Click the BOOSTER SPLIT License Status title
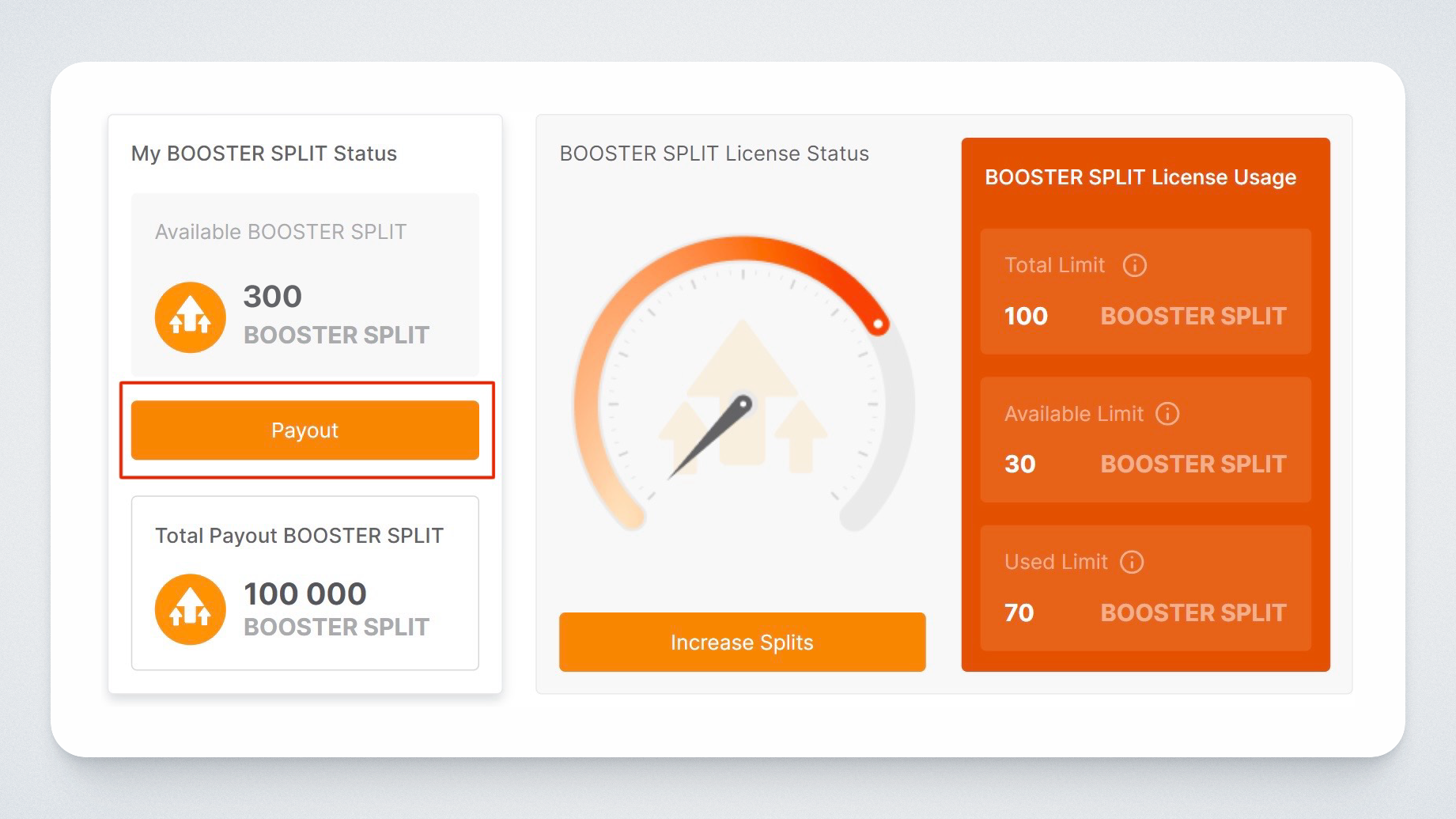The height and width of the screenshot is (819, 1456). coord(713,154)
